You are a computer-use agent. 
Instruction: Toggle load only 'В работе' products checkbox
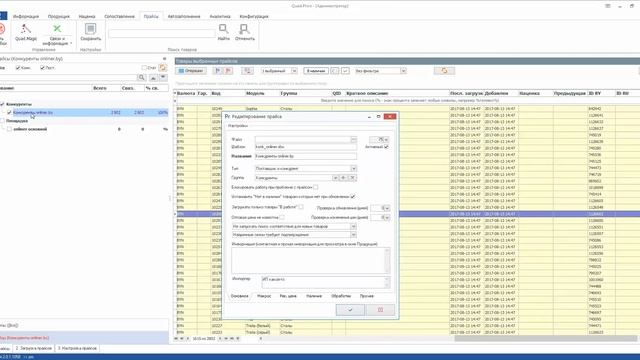point(301,207)
